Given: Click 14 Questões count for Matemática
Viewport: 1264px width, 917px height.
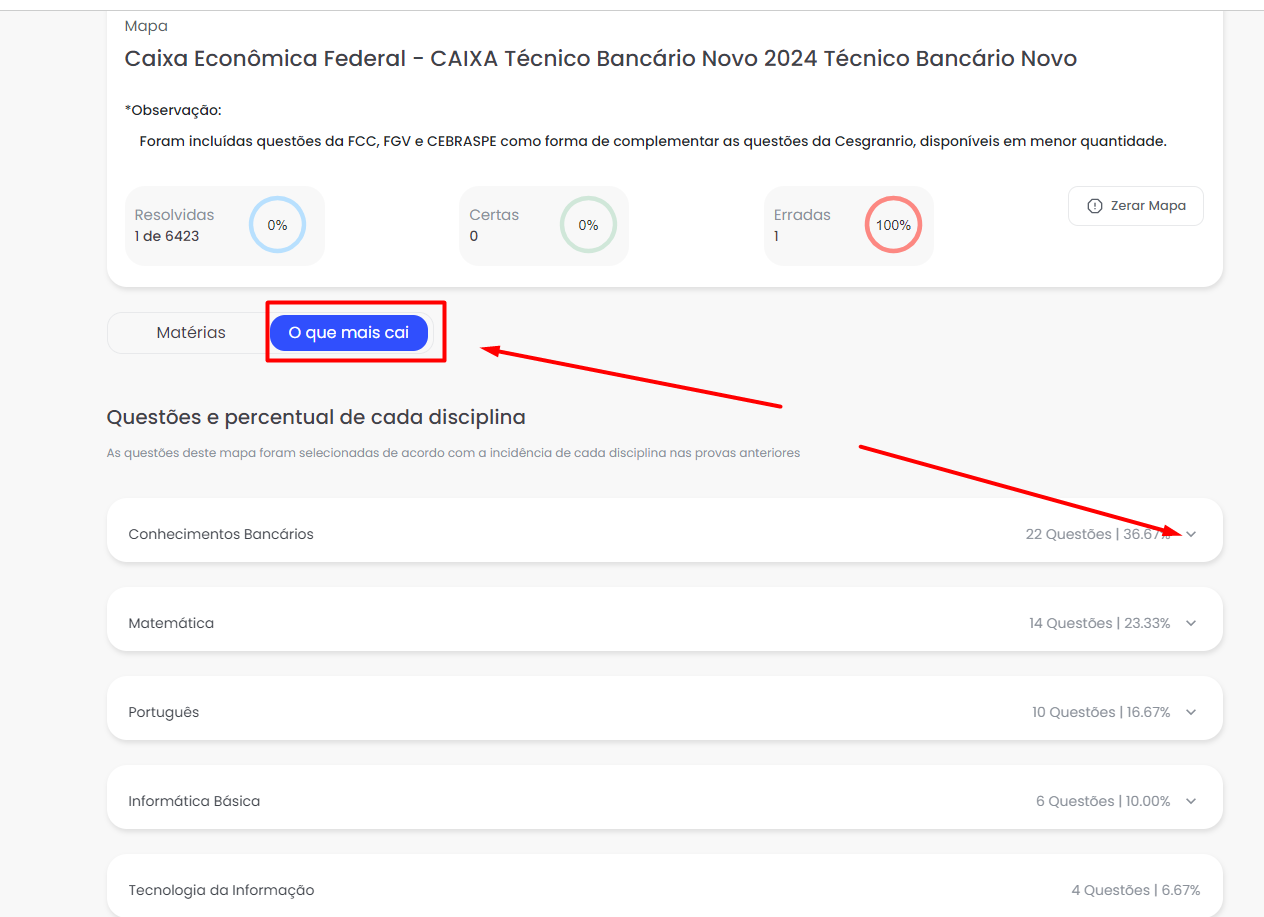Looking at the screenshot, I should [1070, 623].
